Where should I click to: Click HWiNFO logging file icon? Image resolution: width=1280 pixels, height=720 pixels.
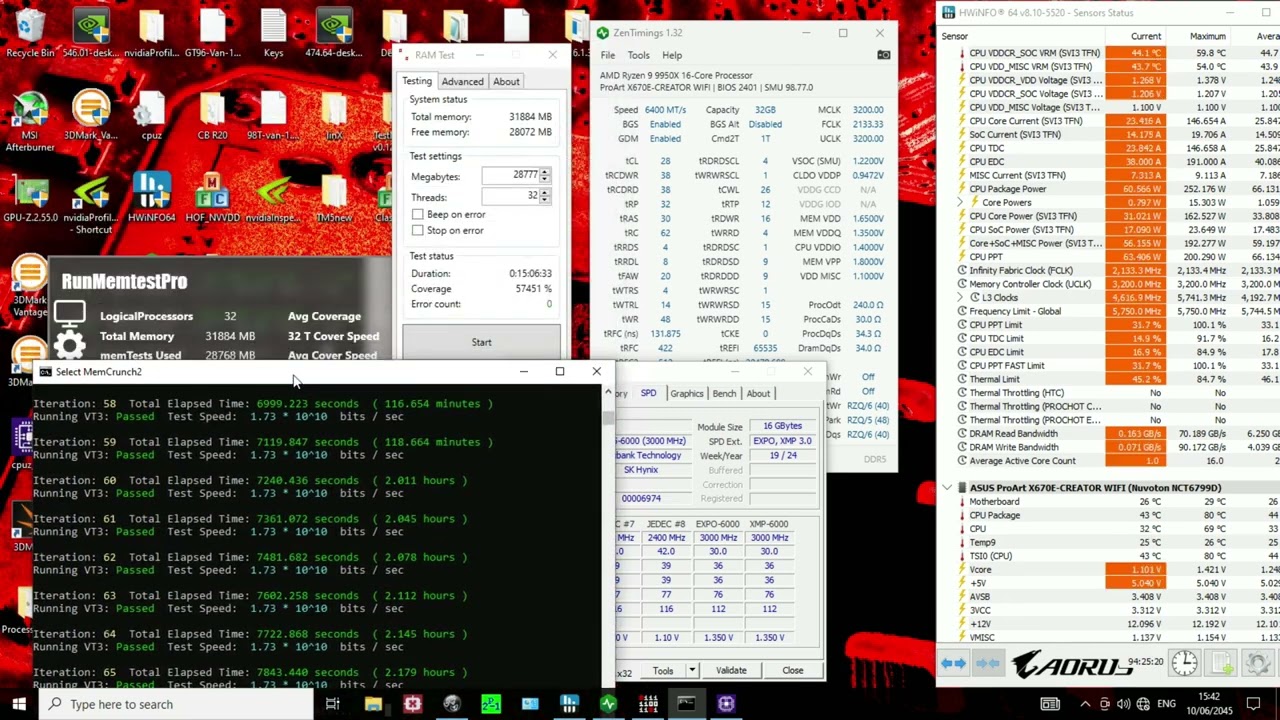pos(1222,663)
